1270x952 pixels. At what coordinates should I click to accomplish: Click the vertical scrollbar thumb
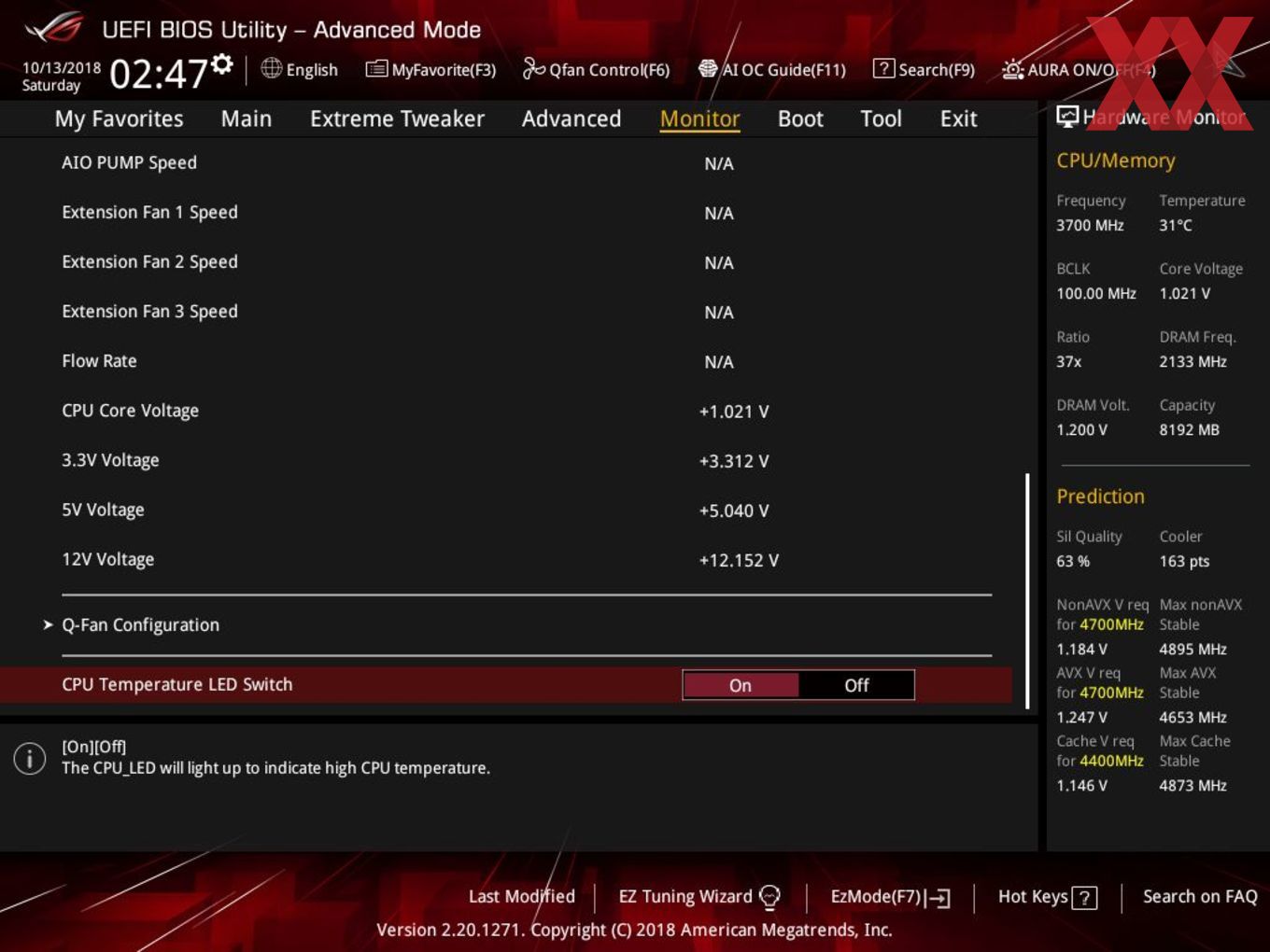tap(1027, 590)
